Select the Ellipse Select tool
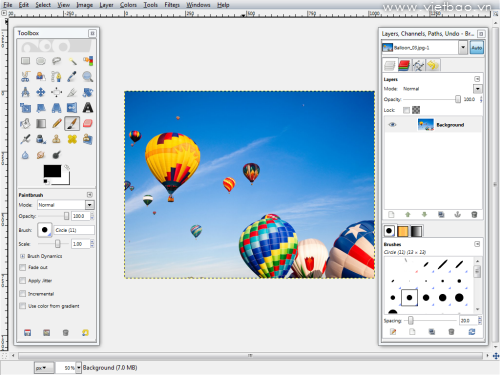The width and height of the screenshot is (500, 375). point(41,61)
